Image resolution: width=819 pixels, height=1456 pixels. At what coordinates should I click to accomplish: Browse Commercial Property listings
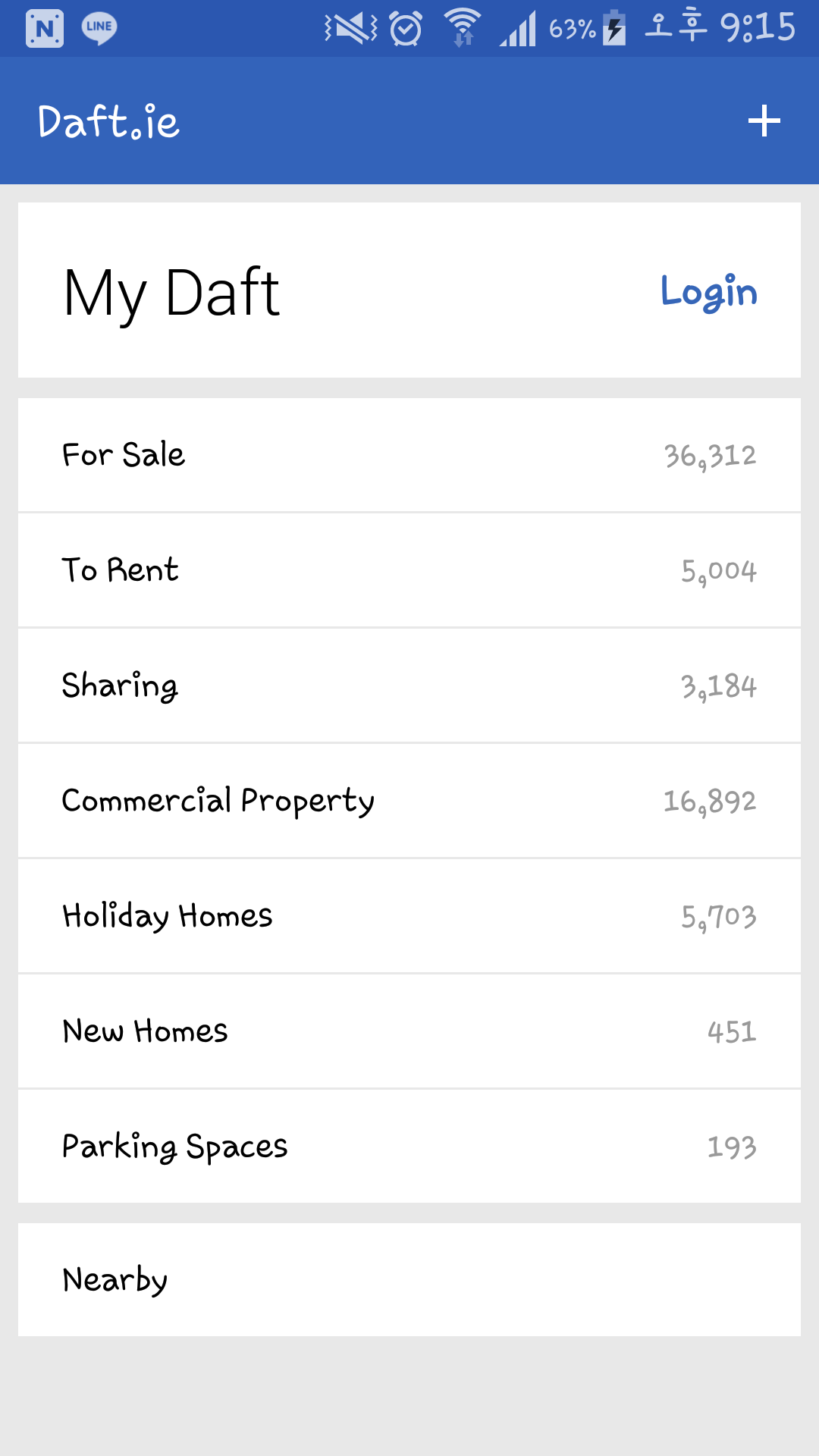click(409, 801)
